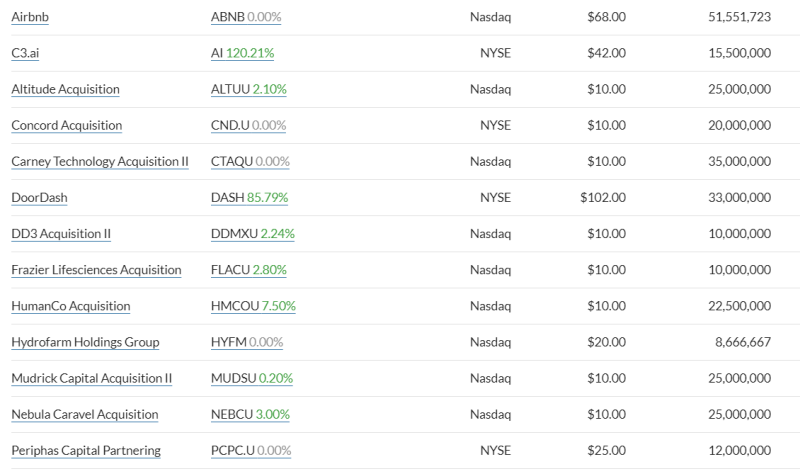800x474 pixels.
Task: Open the Concord Acquisition company page
Action: [x=67, y=126]
